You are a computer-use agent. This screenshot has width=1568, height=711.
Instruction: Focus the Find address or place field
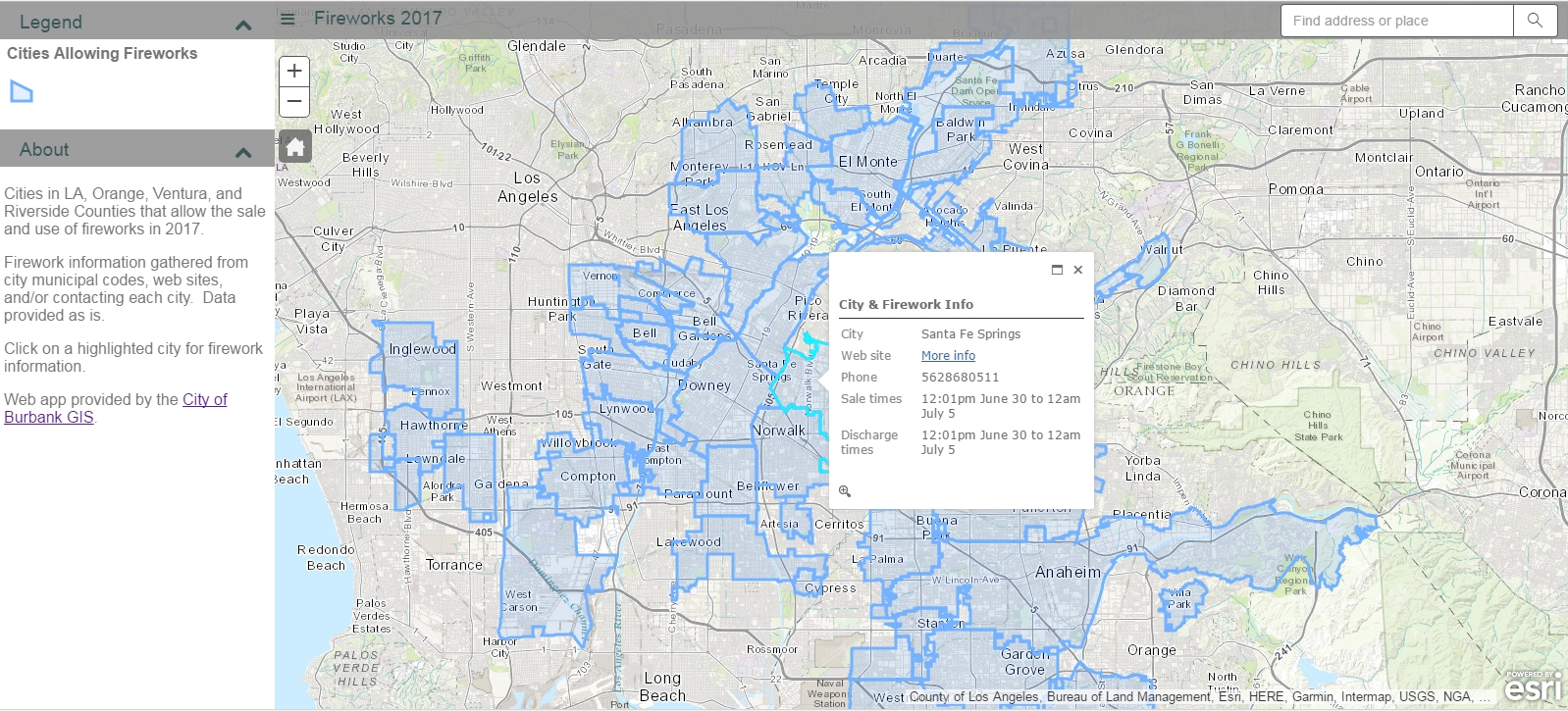(x=1397, y=21)
